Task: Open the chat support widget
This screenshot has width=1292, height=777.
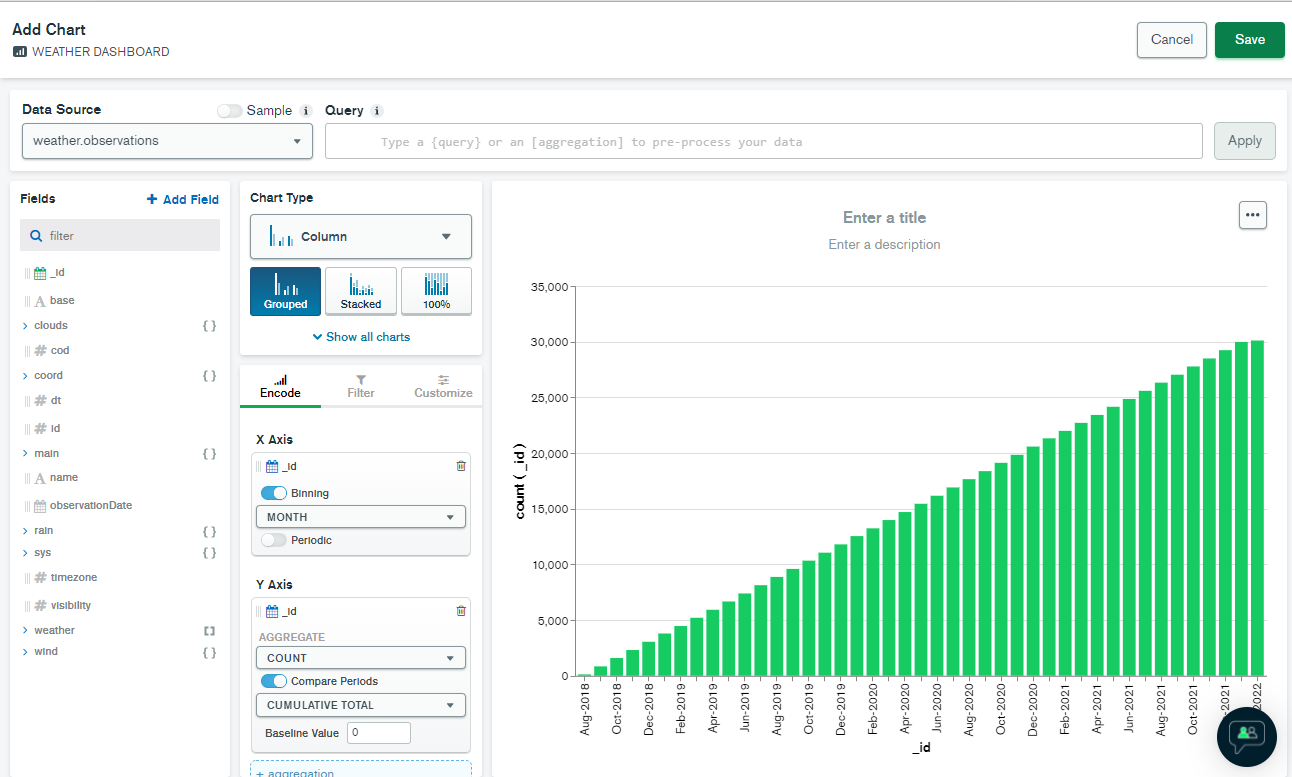Action: point(1246,734)
